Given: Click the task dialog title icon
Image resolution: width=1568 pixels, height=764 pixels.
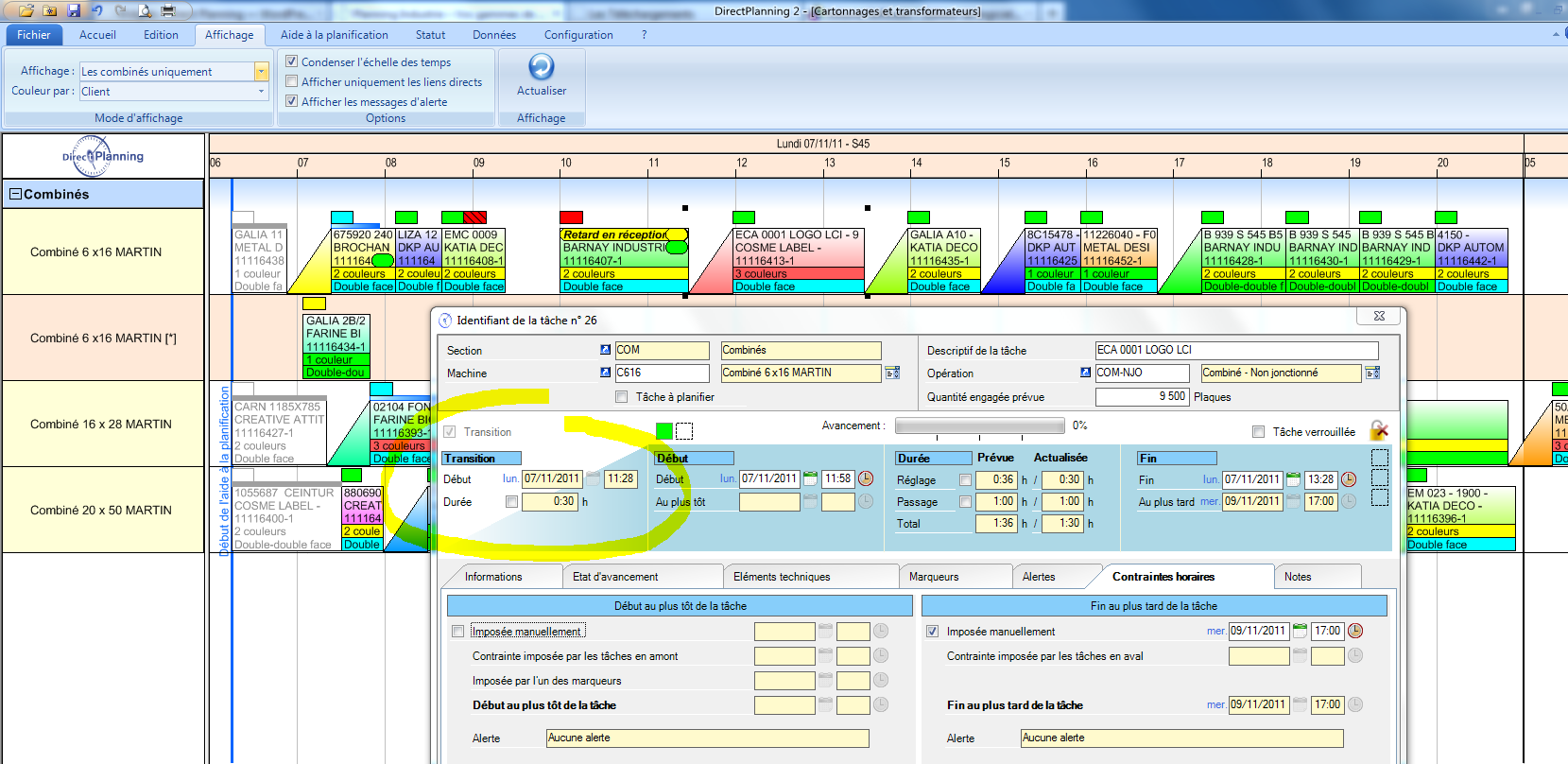Looking at the screenshot, I should coord(445,321).
